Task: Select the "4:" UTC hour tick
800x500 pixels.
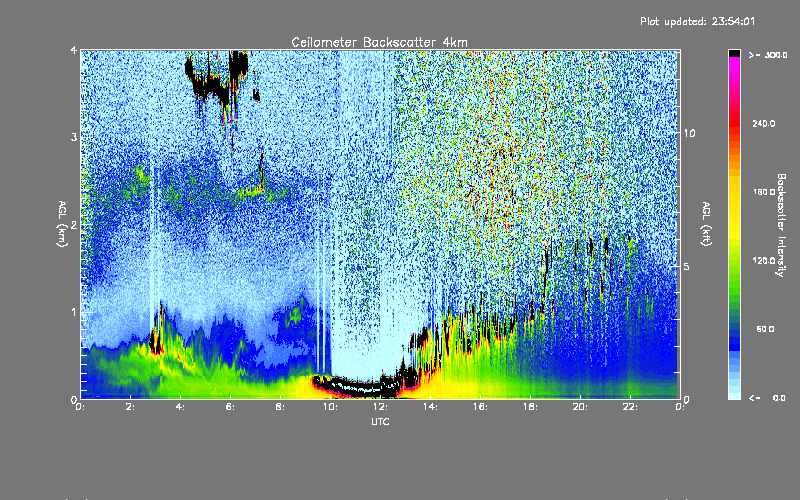Action: click(181, 407)
